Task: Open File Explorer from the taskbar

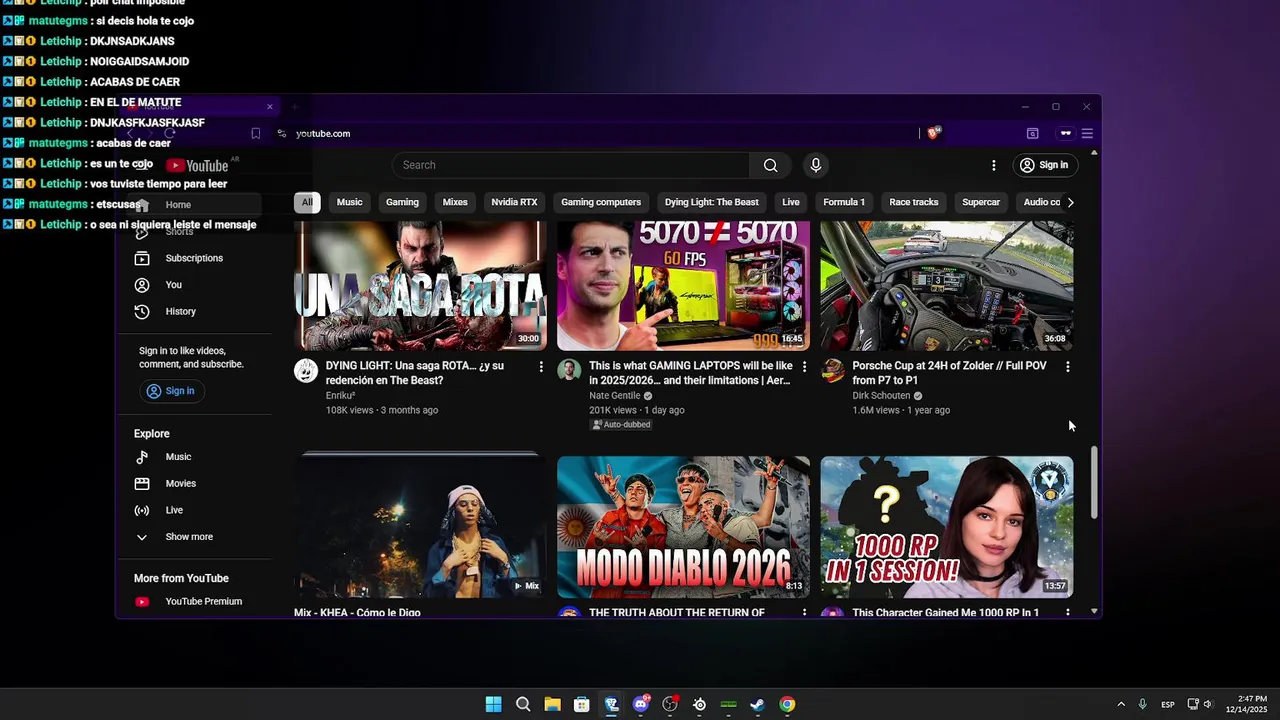Action: click(552, 704)
